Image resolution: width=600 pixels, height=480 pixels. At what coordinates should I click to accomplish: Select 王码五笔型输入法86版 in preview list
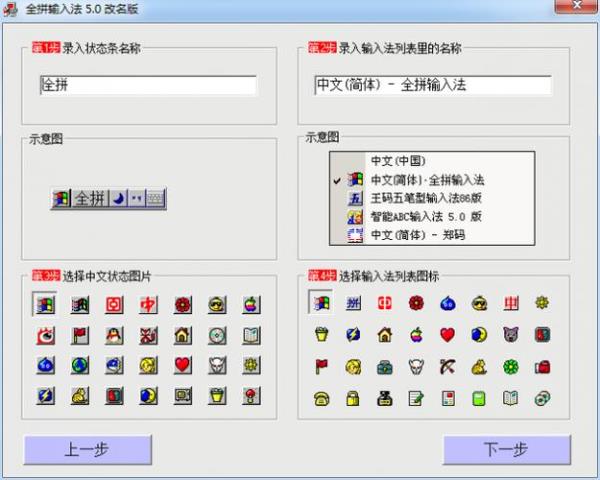click(x=427, y=198)
